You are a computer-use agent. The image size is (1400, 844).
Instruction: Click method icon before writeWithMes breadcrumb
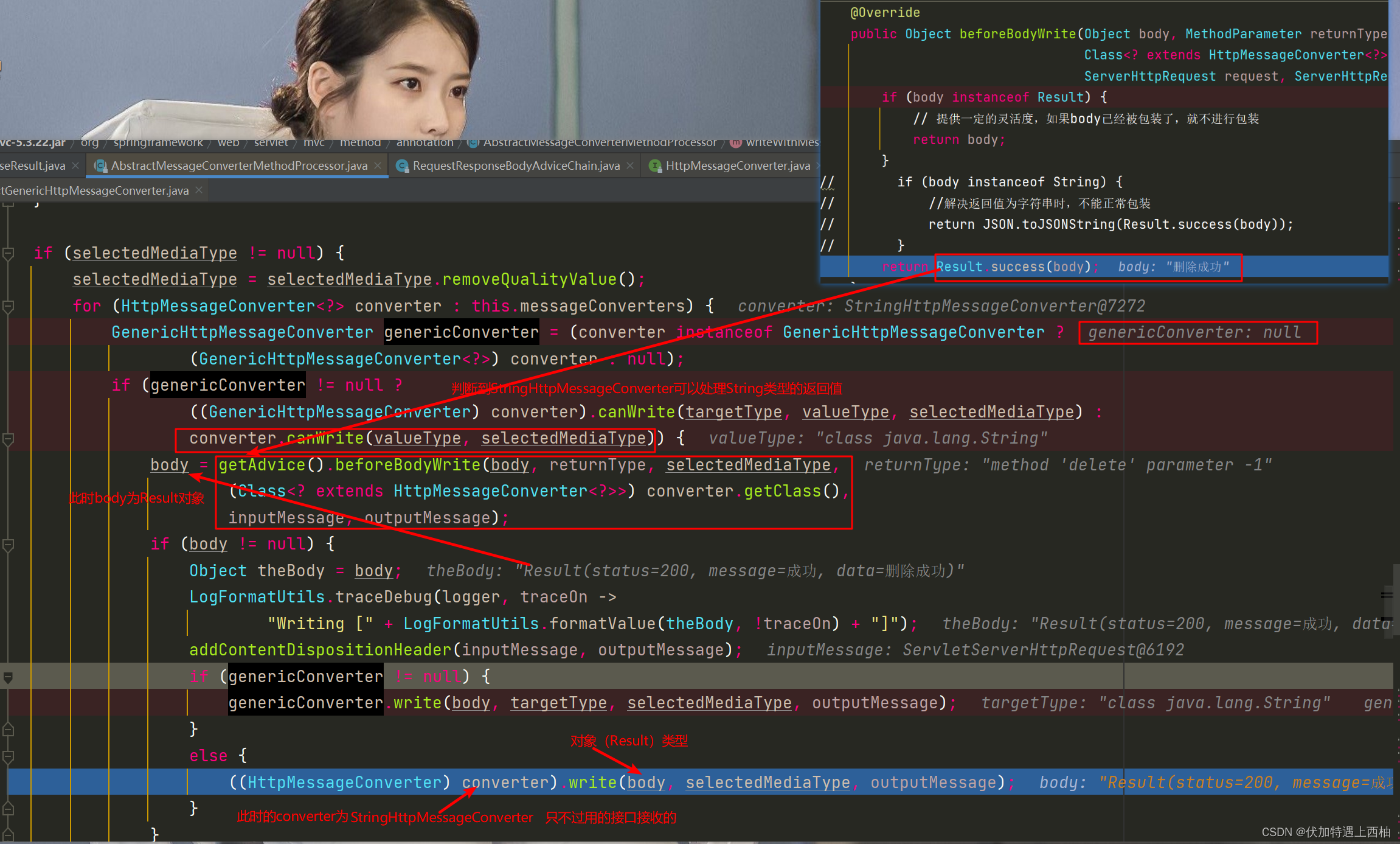tap(736, 142)
